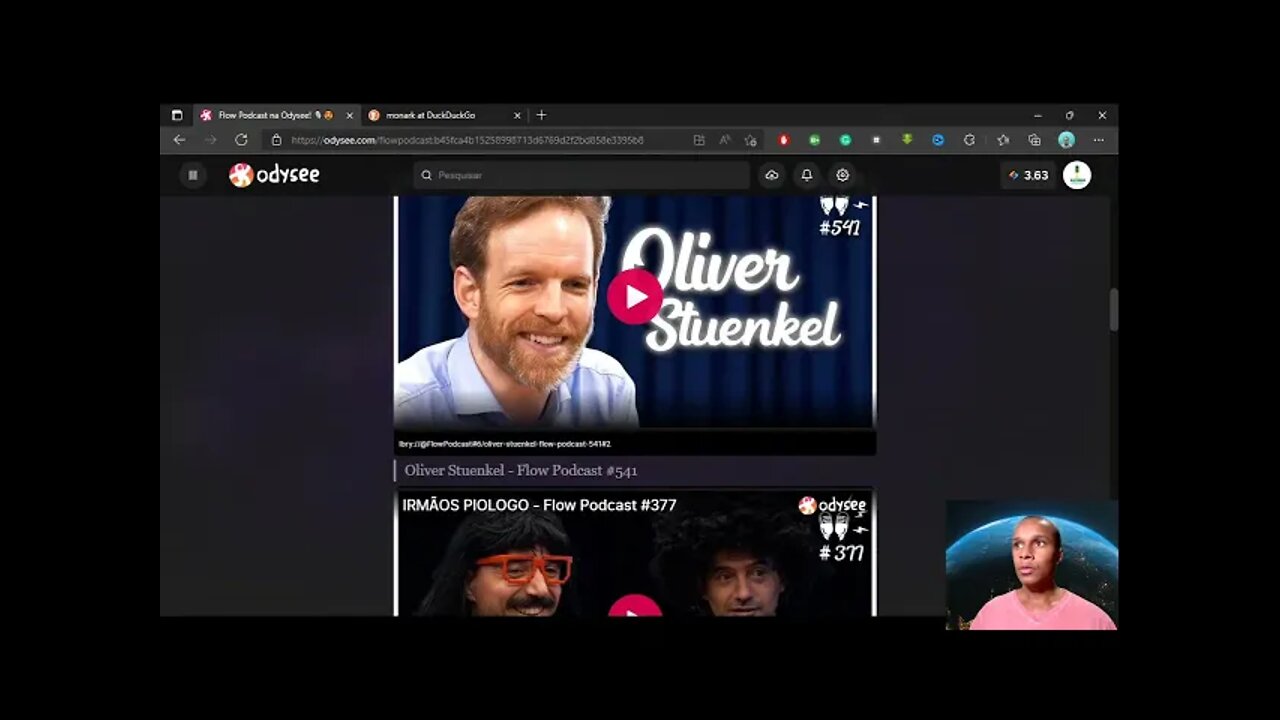
Task: Open the apps available icon in address bar
Action: coord(699,140)
